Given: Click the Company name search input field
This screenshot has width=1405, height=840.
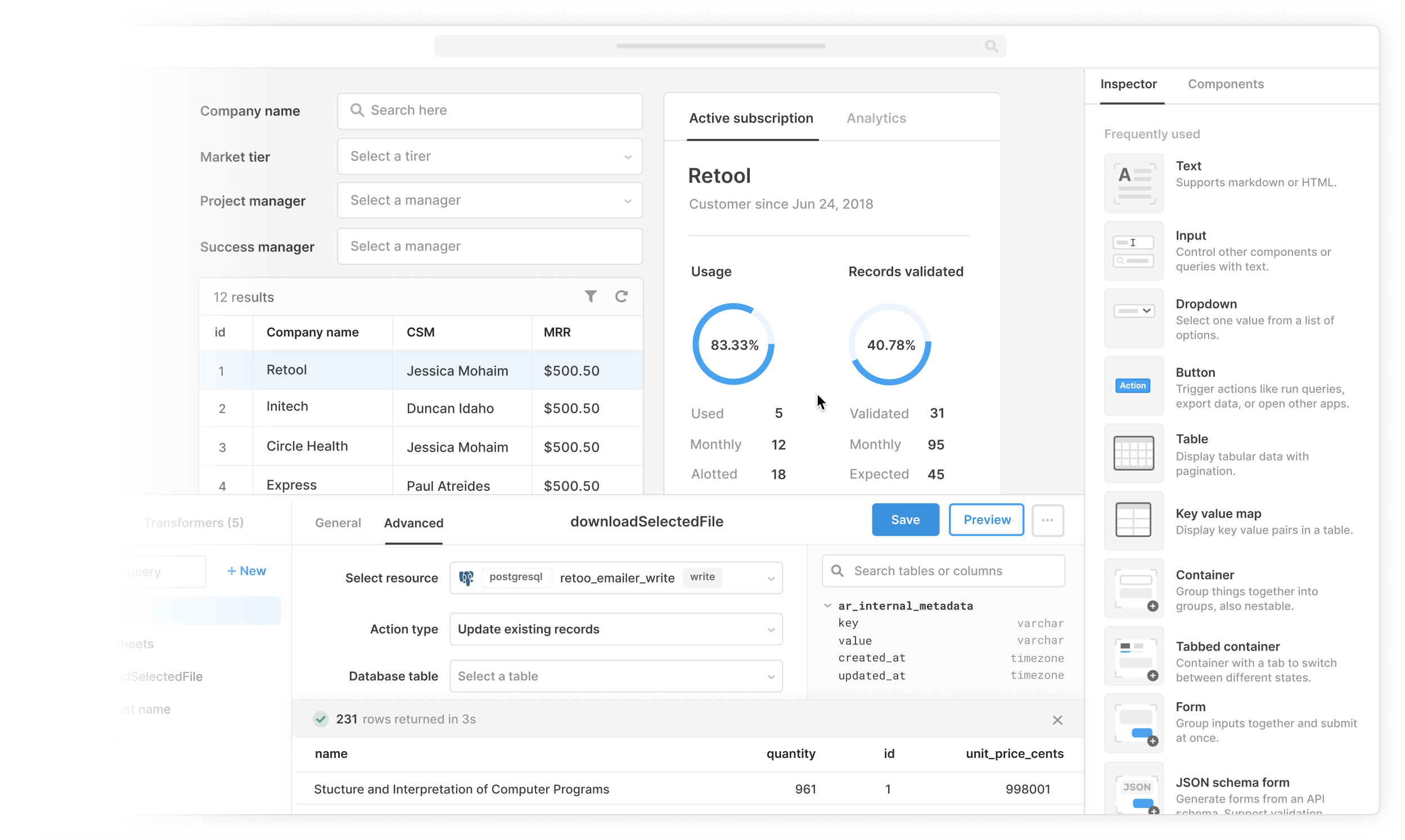Looking at the screenshot, I should [490, 110].
